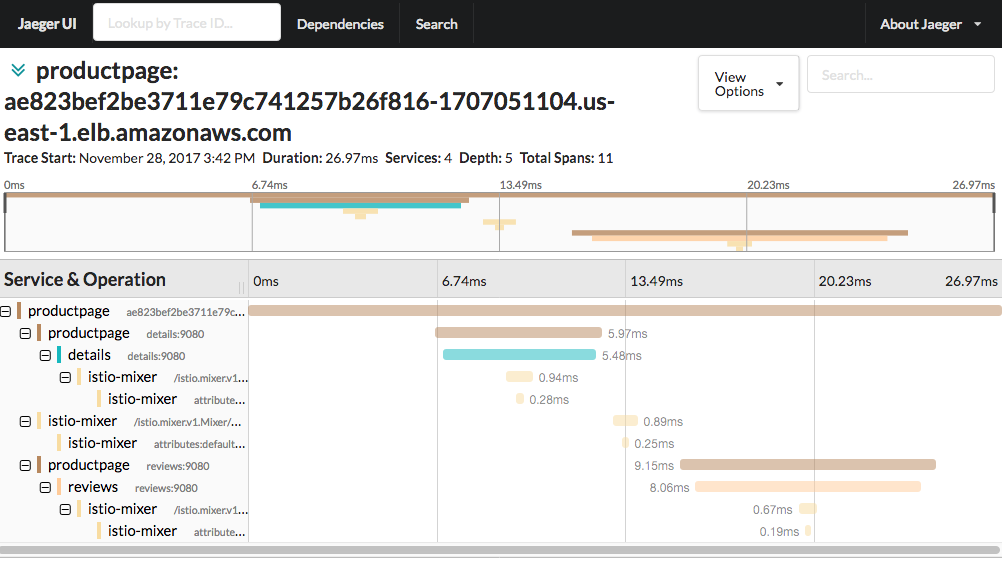Click the trace Search input box
This screenshot has width=1002, height=573.
[900, 75]
